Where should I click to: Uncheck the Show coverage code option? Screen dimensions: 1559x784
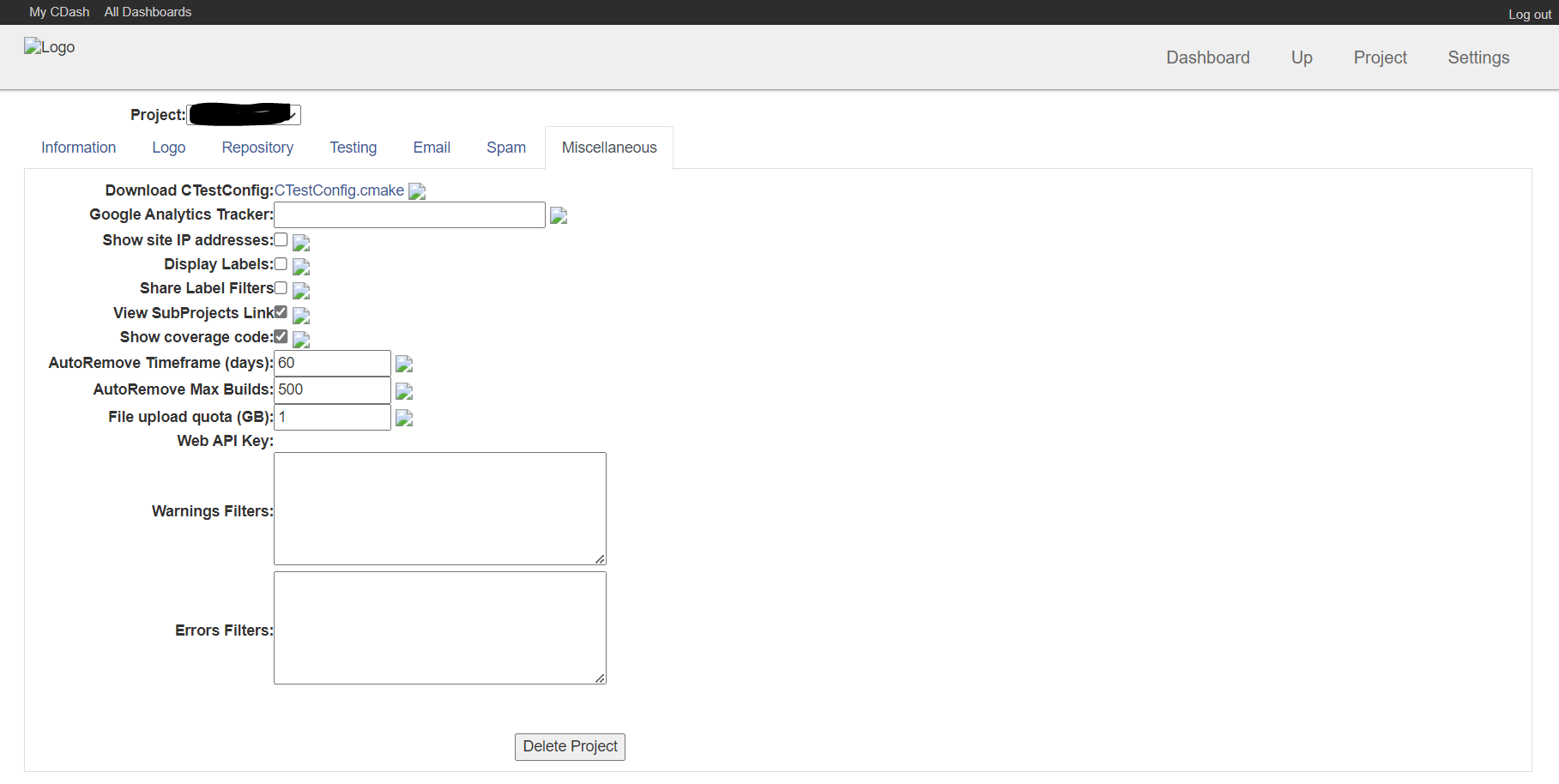[x=281, y=336]
